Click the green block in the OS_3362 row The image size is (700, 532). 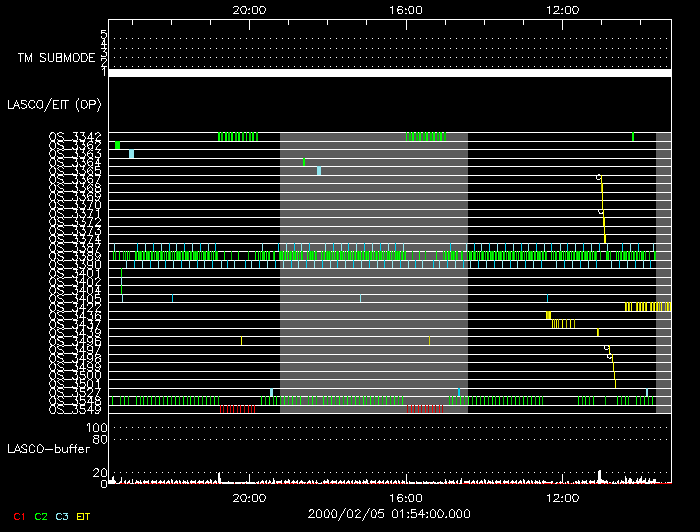point(117,145)
